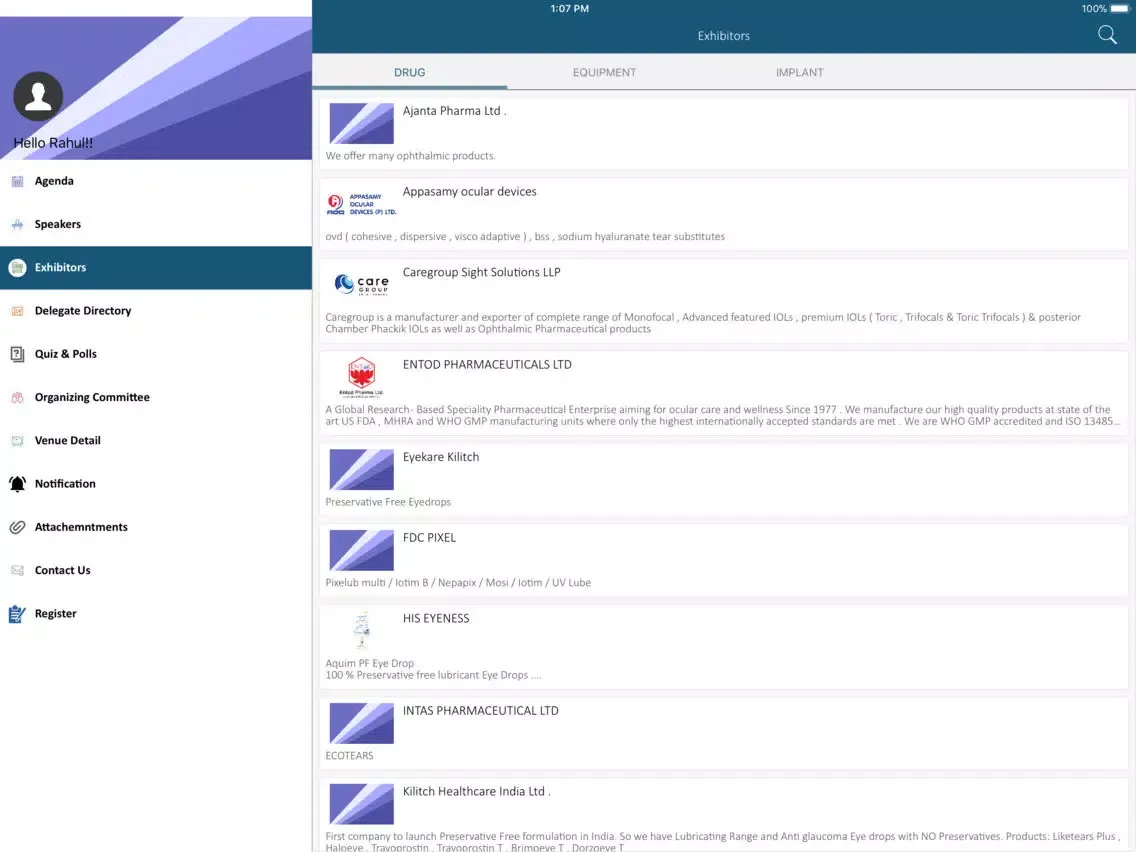Click the HIS EYENESS product thumbnail
The image size is (1136, 852).
(362, 630)
